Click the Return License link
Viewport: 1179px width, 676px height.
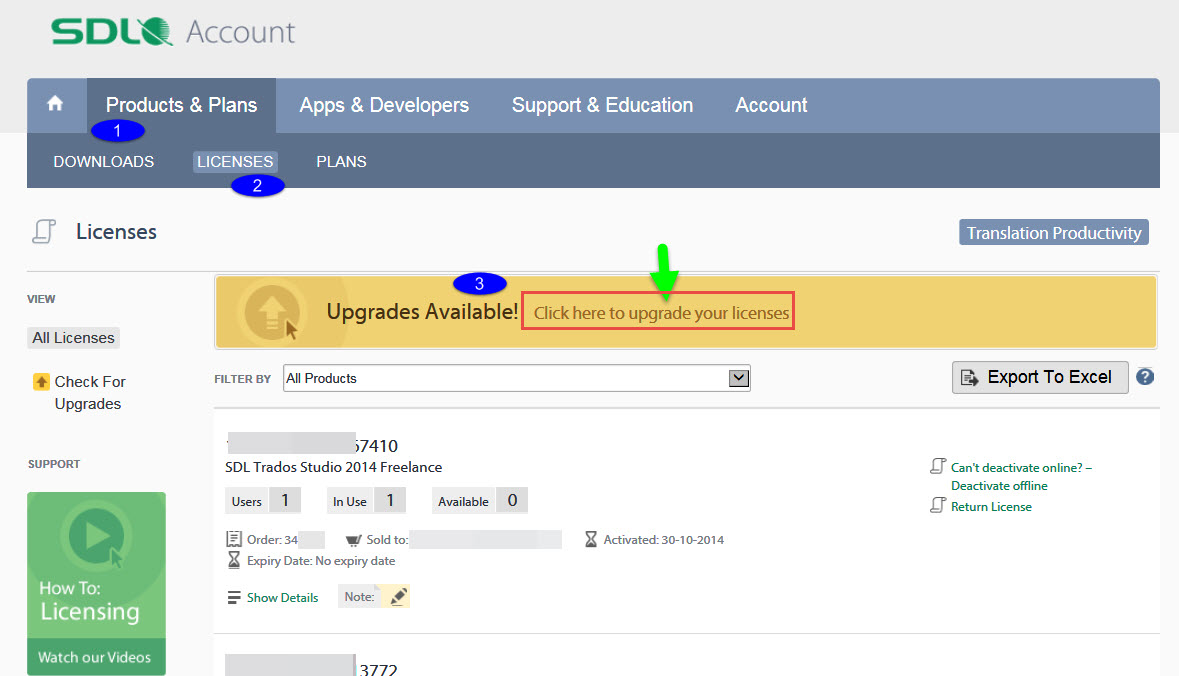pyautogui.click(x=991, y=507)
